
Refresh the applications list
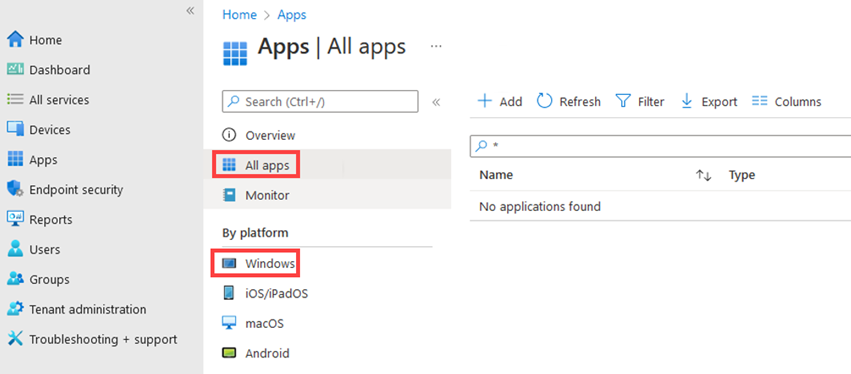[x=568, y=102]
